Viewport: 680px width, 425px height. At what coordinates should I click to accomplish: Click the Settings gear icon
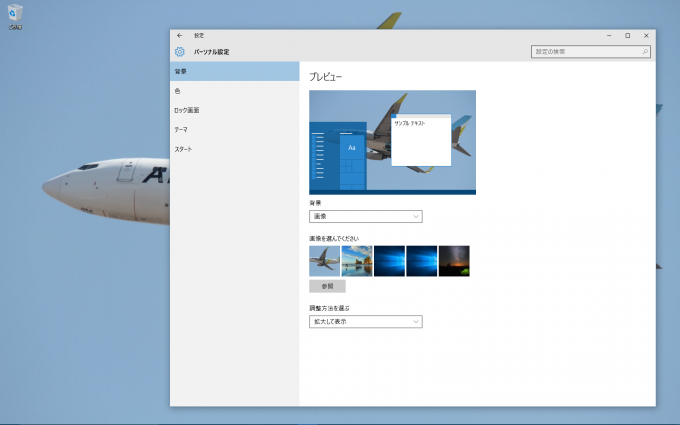click(x=180, y=52)
